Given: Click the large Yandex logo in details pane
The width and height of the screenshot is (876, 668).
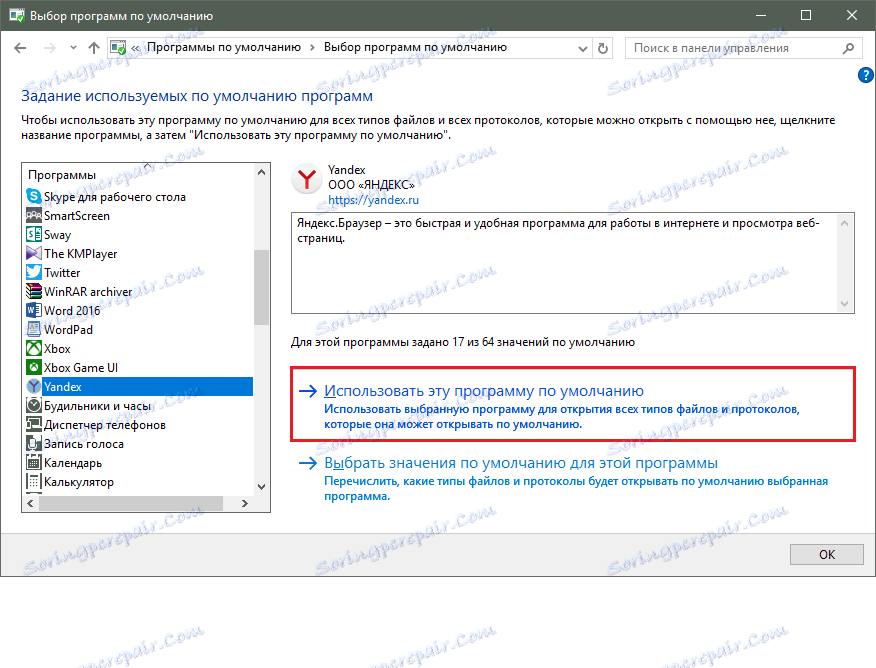Looking at the screenshot, I should point(306,179).
